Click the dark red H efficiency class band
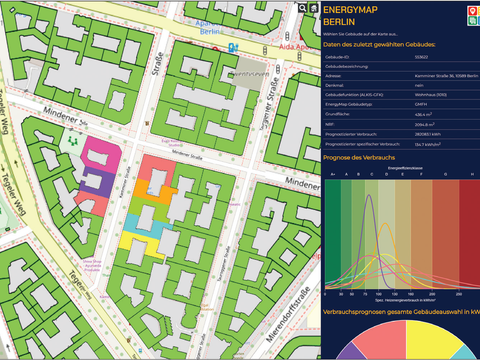The image size is (480, 360). (x=469, y=233)
